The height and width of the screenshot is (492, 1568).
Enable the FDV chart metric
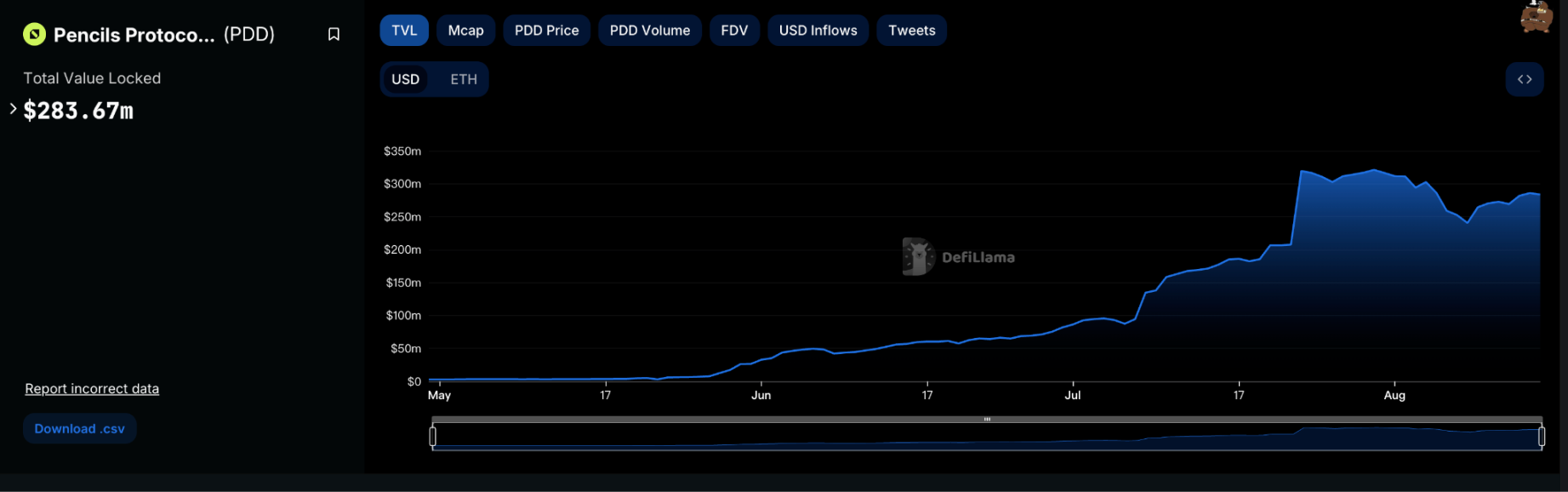734,31
